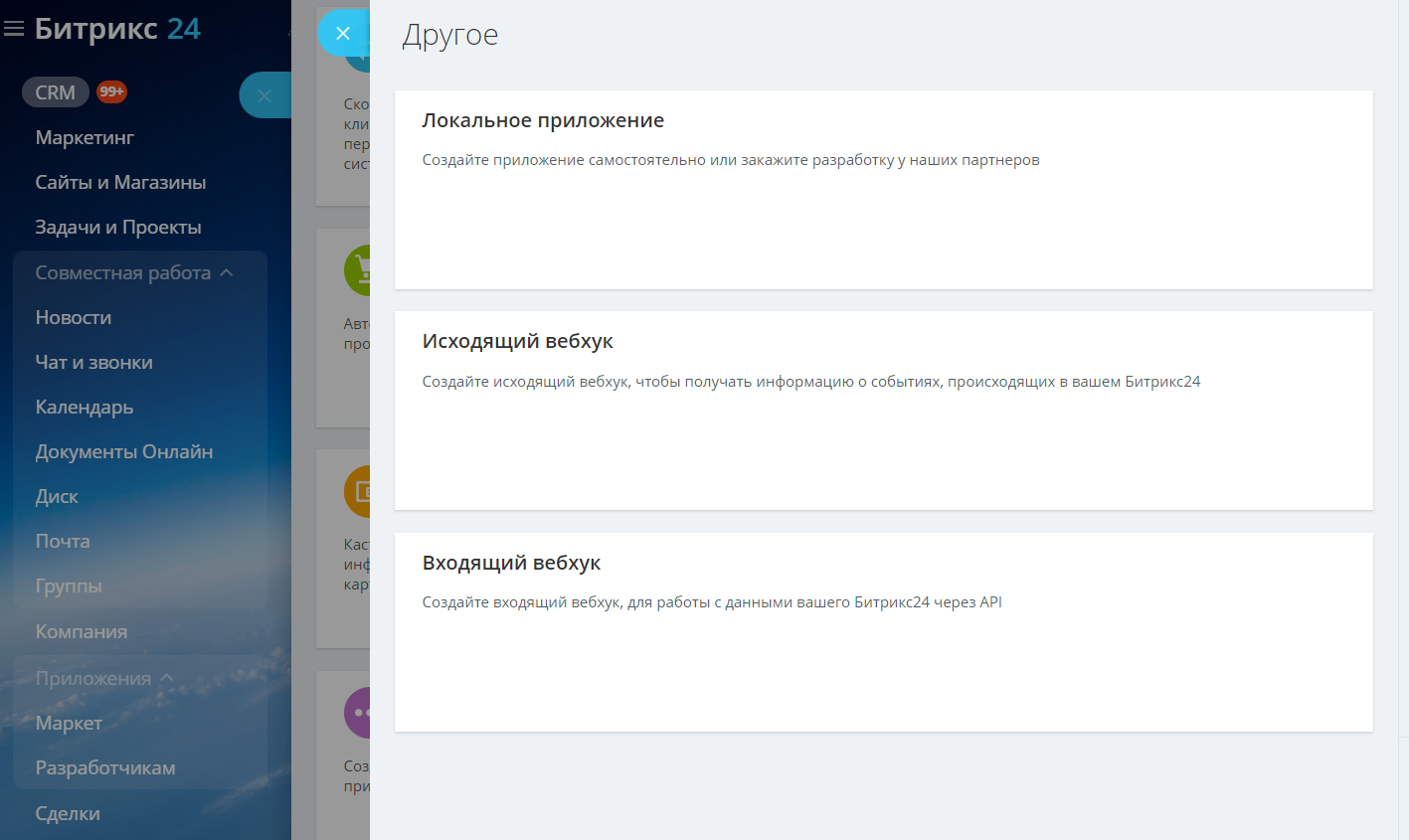This screenshot has height=840, width=1409.
Task: Open the Календарь section
Action: [x=84, y=407]
